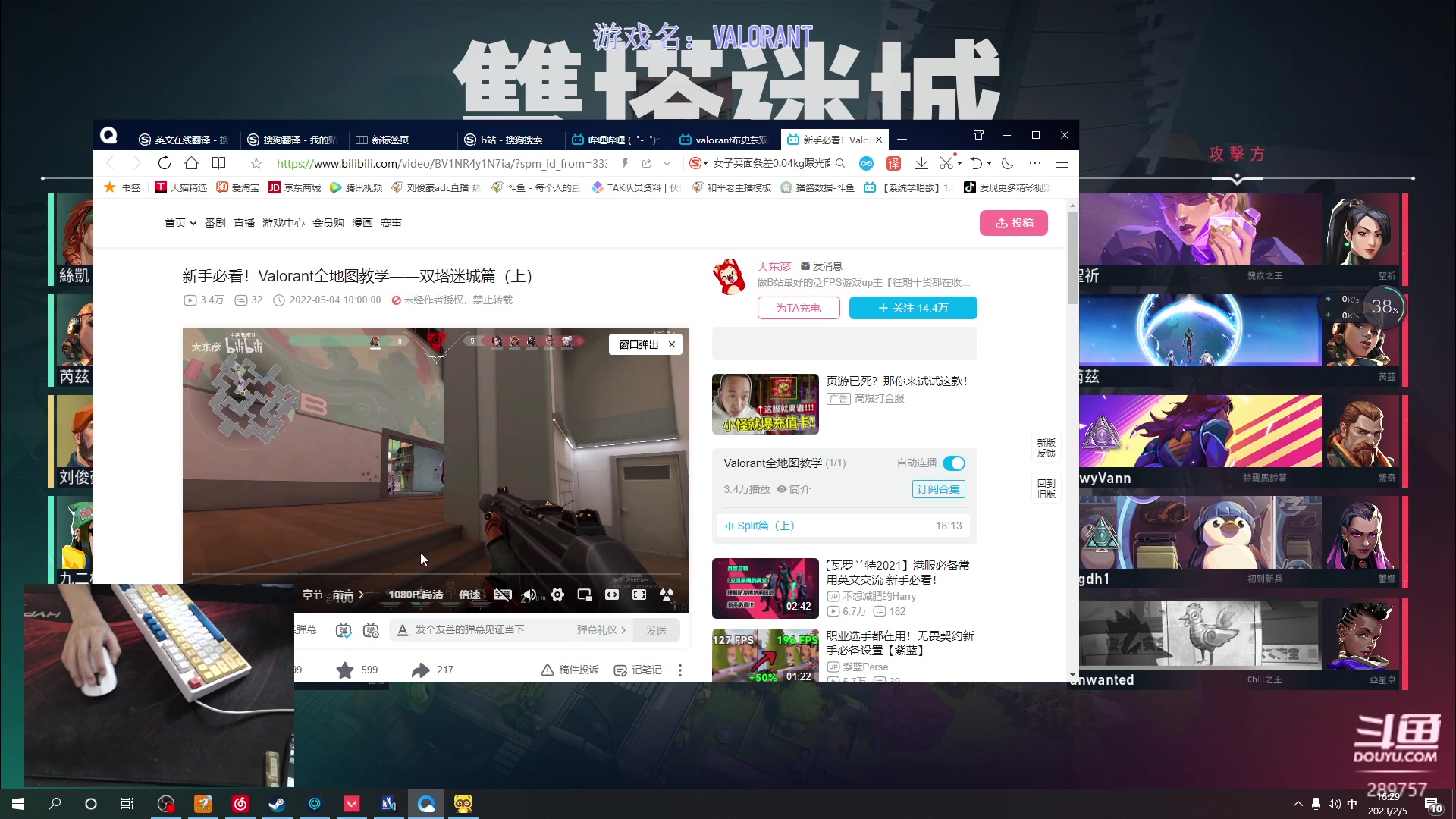Mute the video via the speaker icon
This screenshot has width=1456, height=819.
529,595
